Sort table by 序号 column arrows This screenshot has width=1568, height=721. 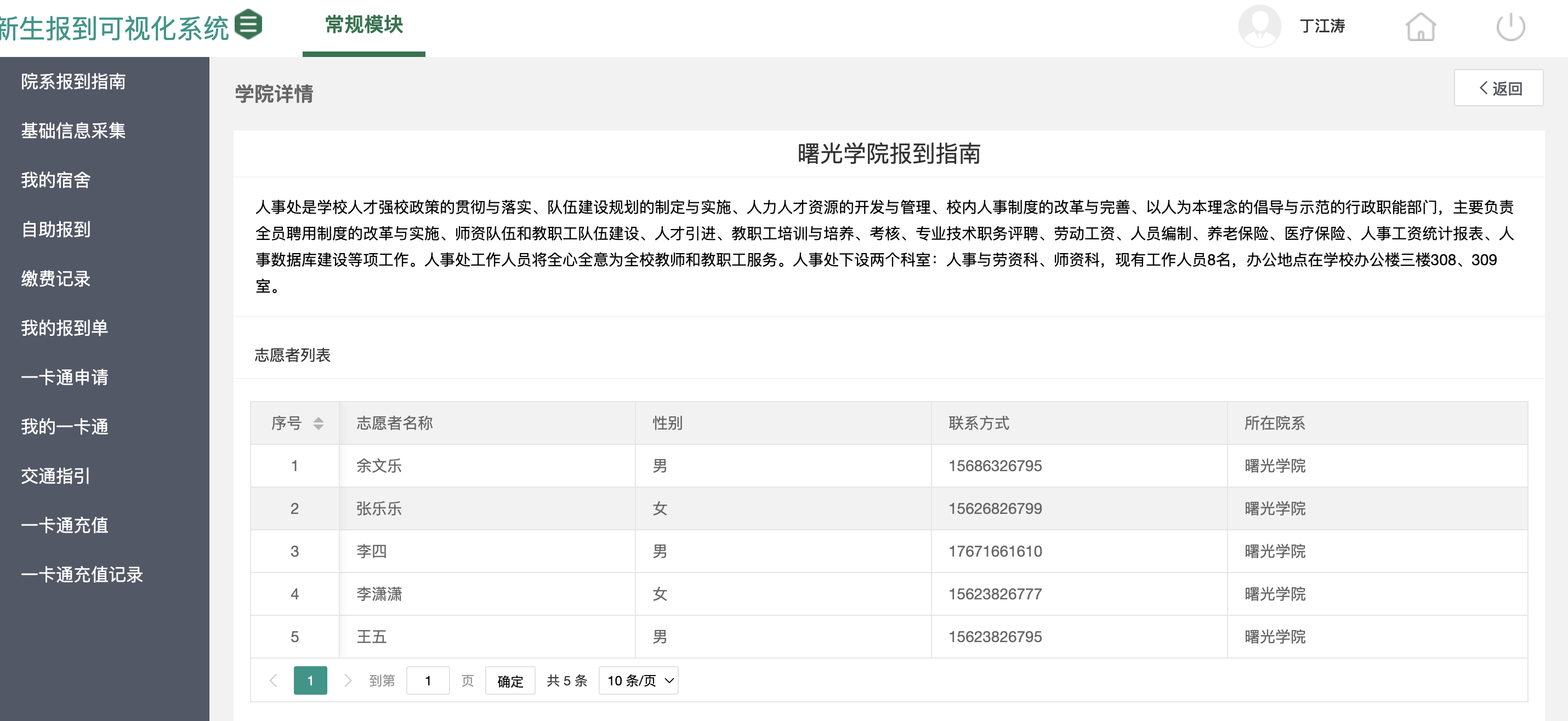coord(318,423)
